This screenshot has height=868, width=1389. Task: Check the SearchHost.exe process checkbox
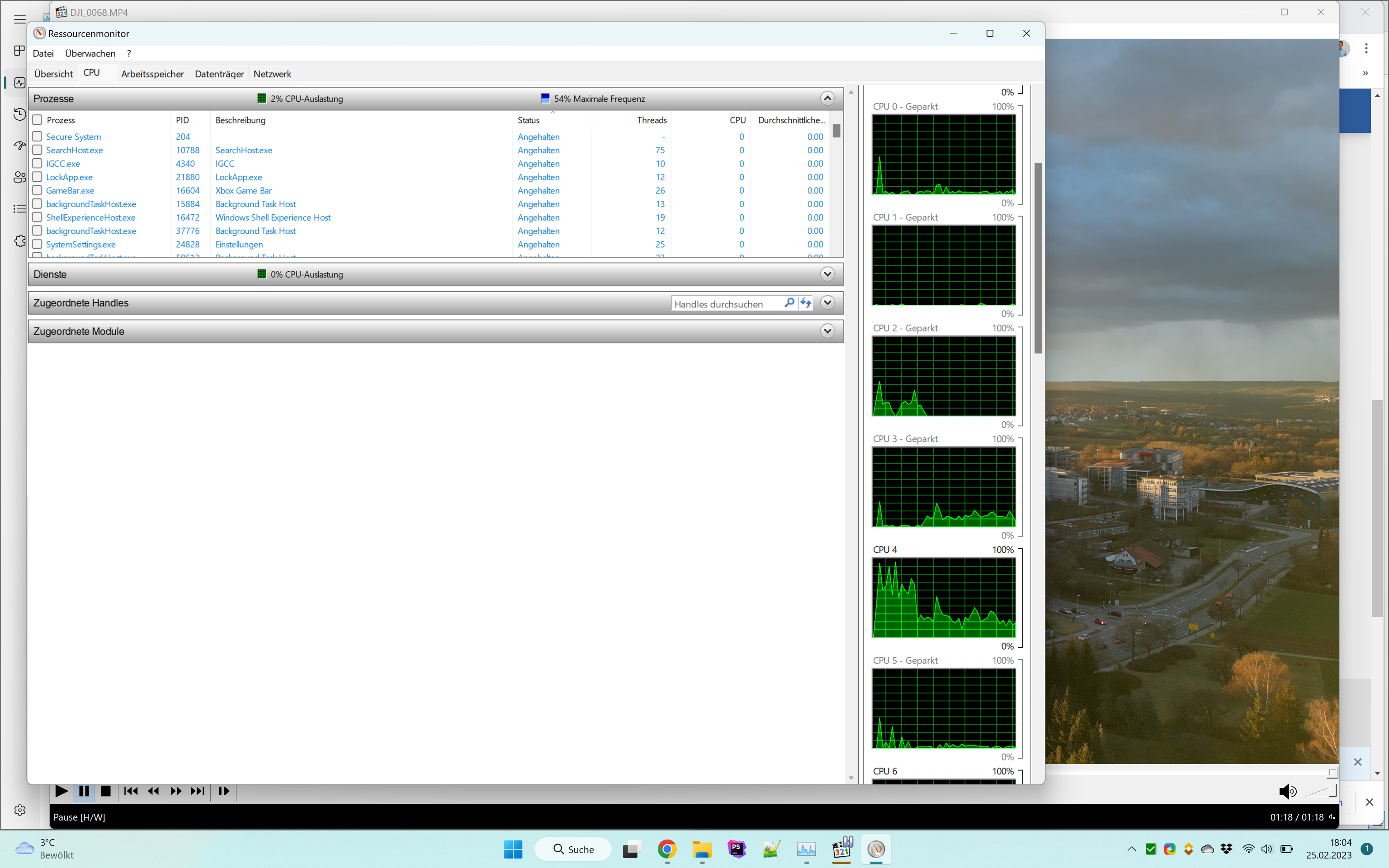tap(38, 150)
